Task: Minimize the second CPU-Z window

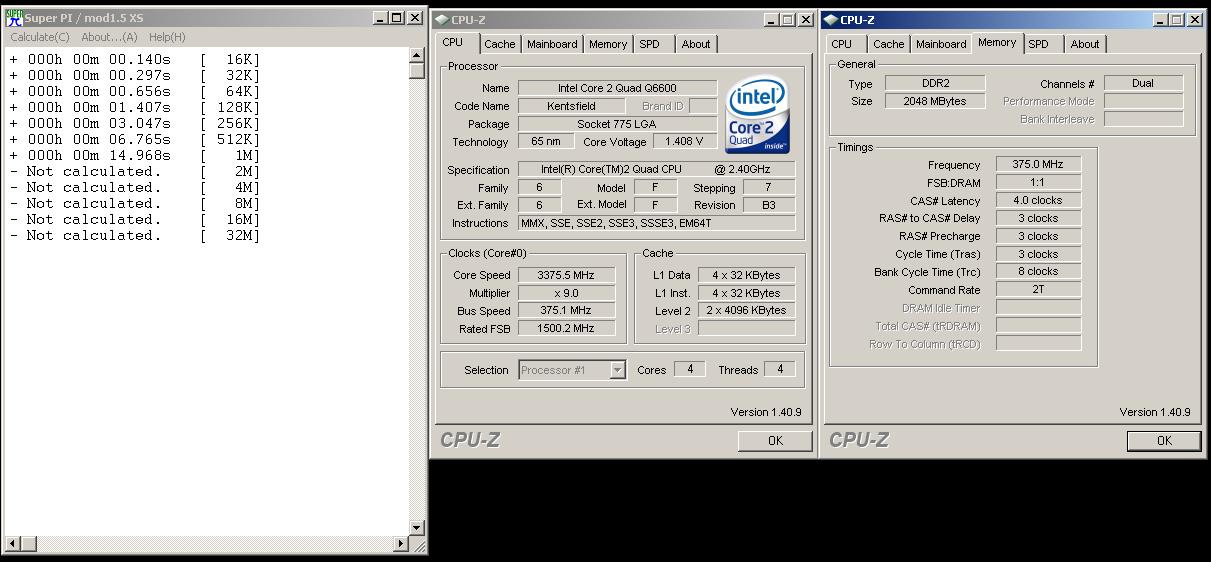Action: coord(1160,19)
